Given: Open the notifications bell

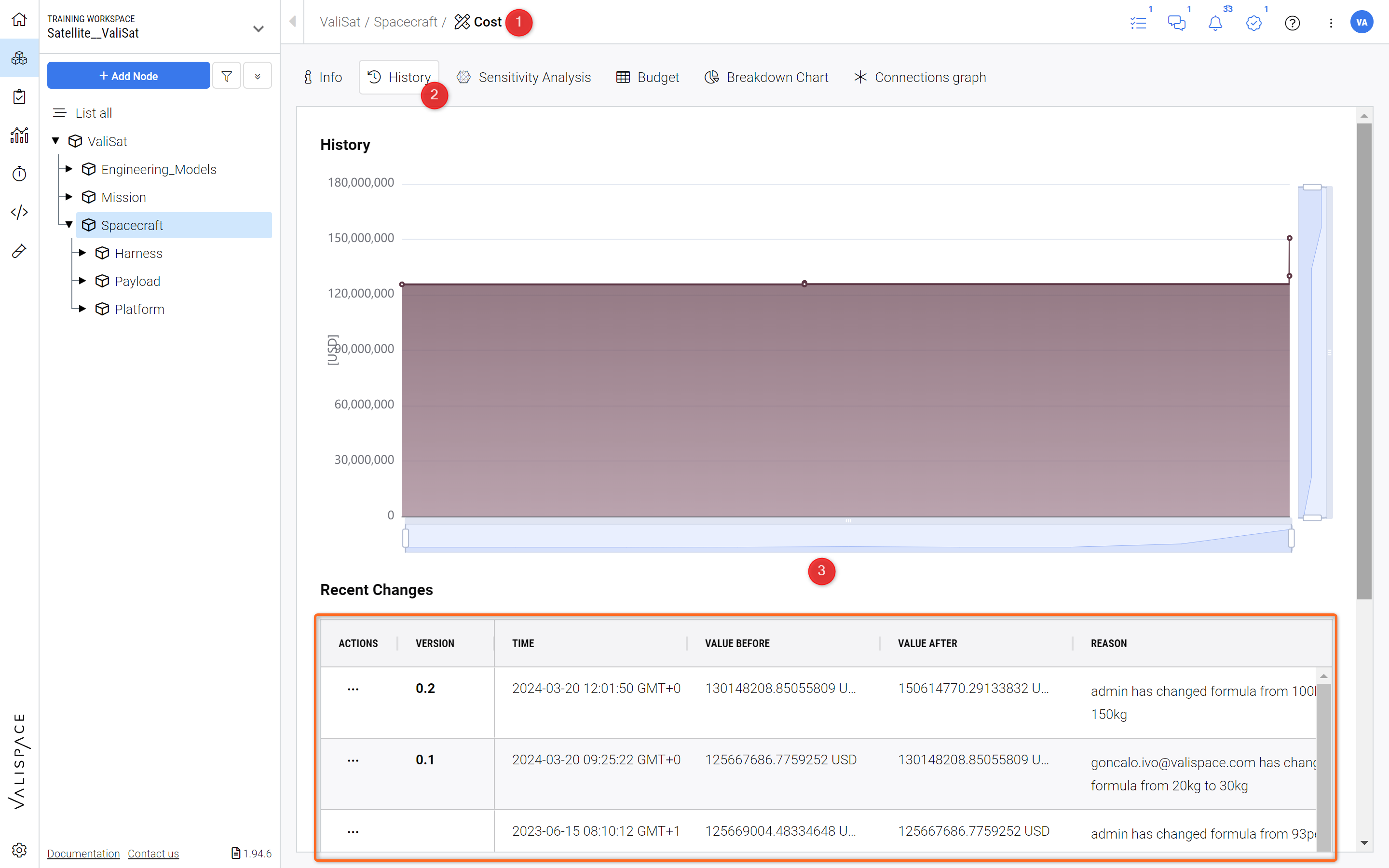Looking at the screenshot, I should (x=1215, y=23).
